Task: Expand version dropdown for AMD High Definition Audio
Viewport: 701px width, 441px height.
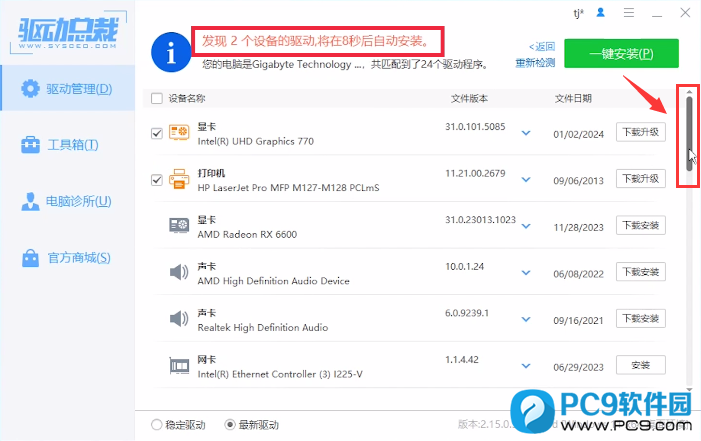Action: pyautogui.click(x=526, y=273)
